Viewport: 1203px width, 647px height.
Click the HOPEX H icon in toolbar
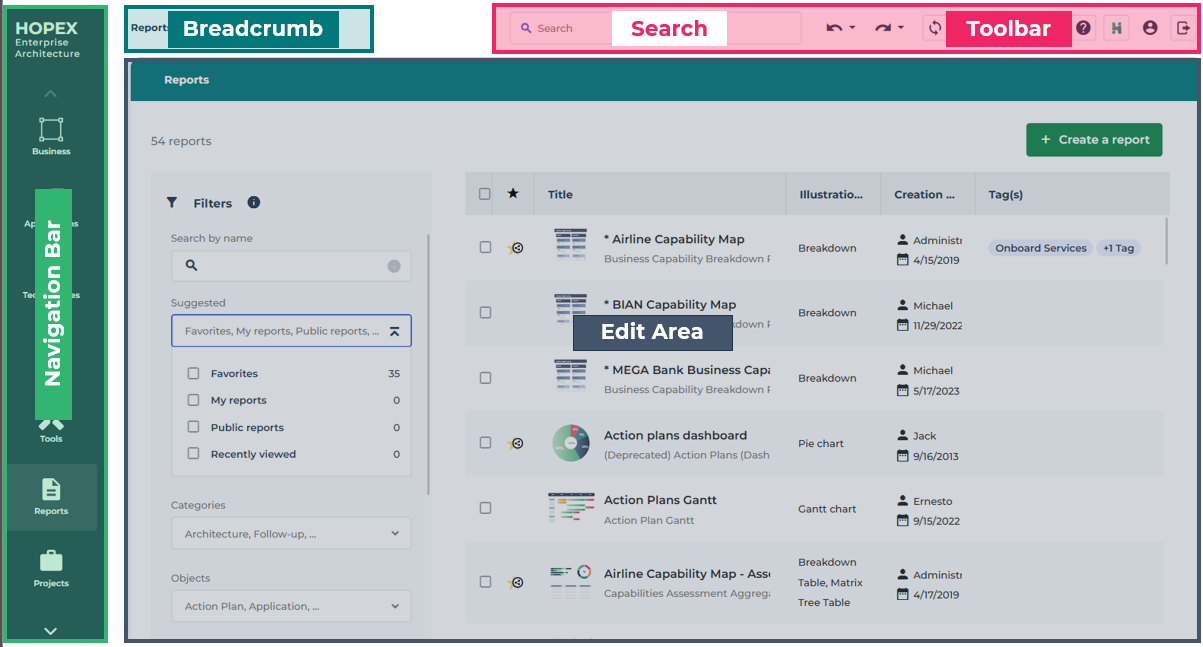[1116, 28]
